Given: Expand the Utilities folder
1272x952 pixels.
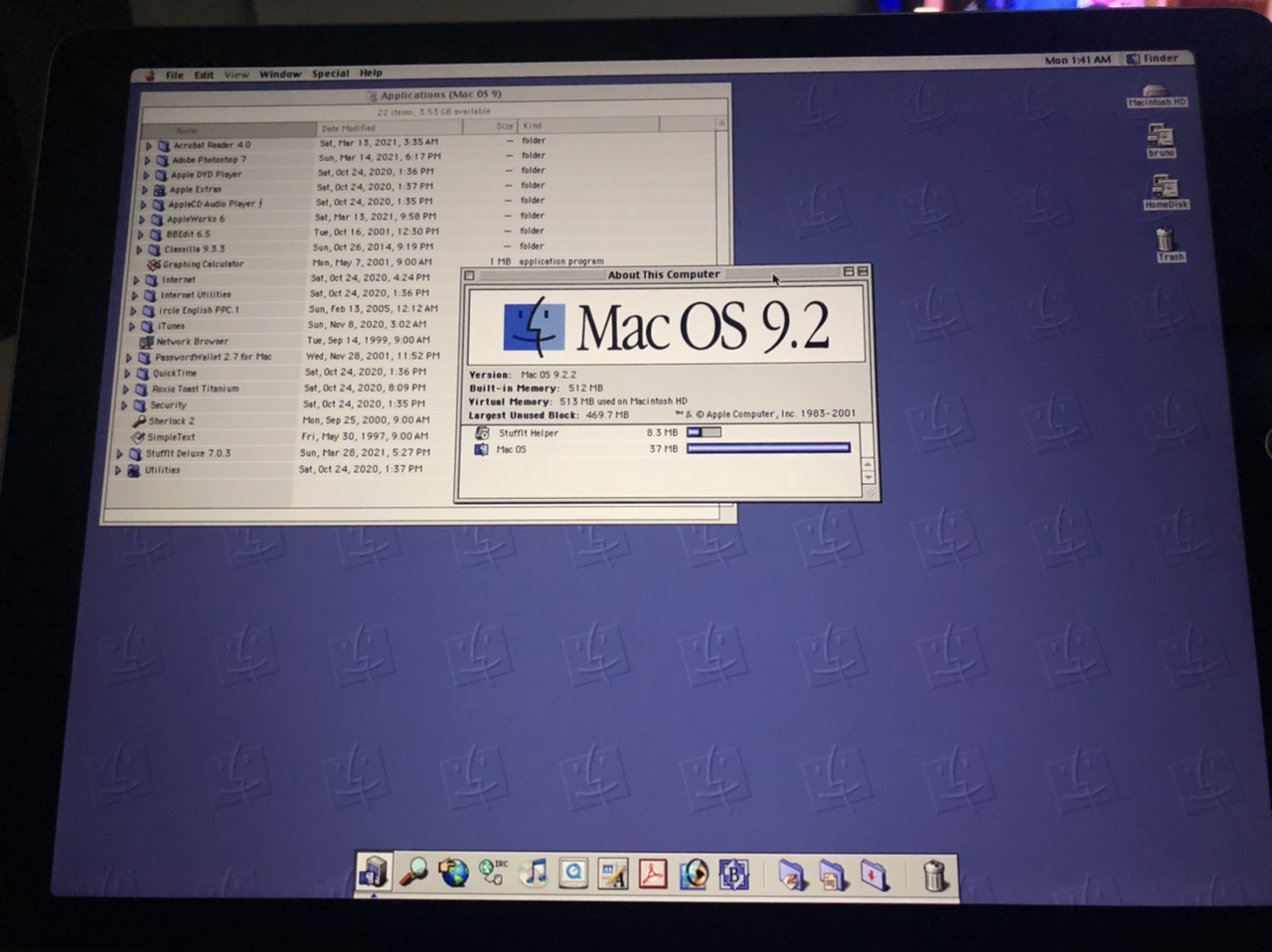Looking at the screenshot, I should coord(118,471).
